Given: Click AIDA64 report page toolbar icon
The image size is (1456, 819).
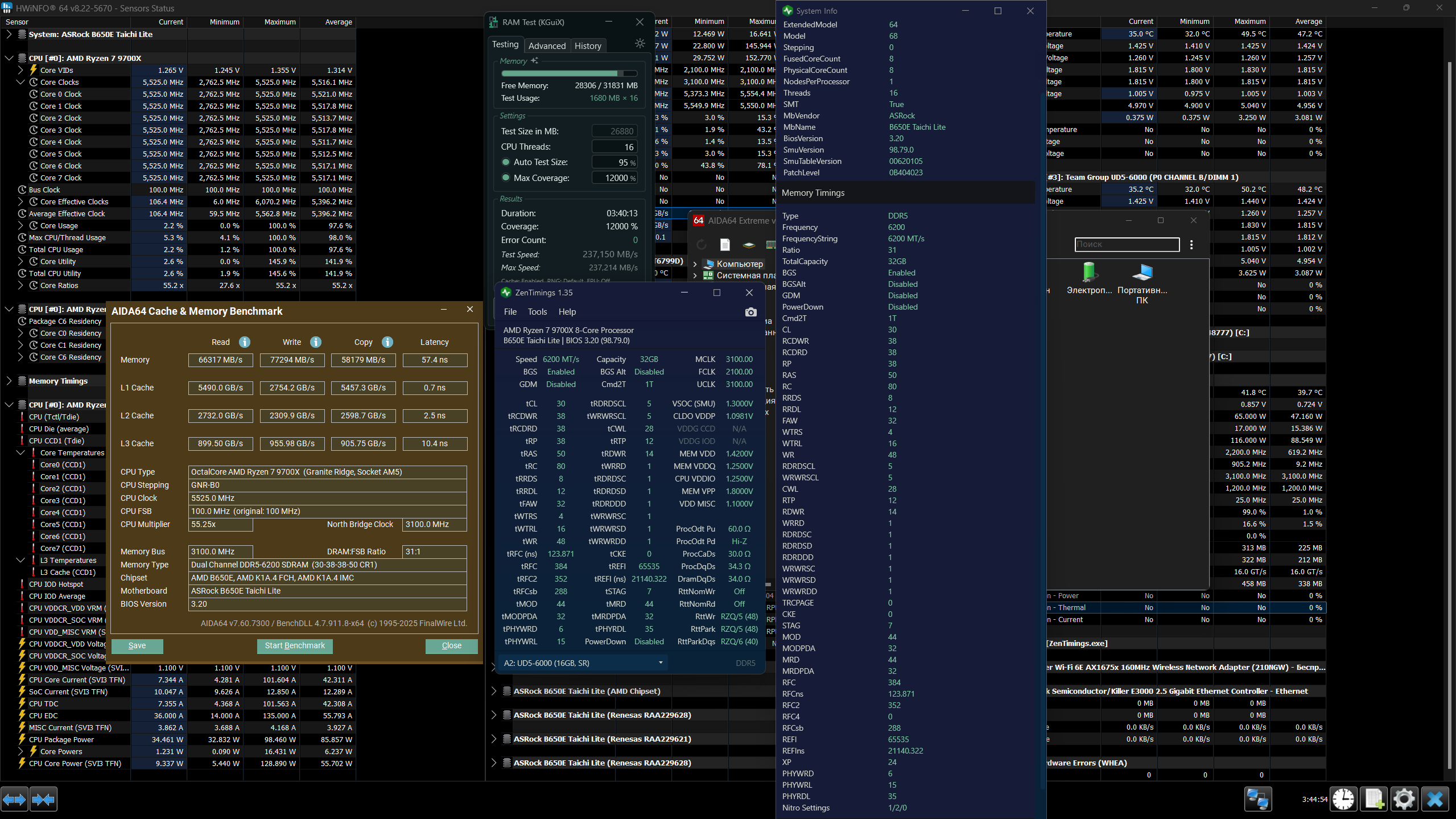Looking at the screenshot, I should coord(725,245).
